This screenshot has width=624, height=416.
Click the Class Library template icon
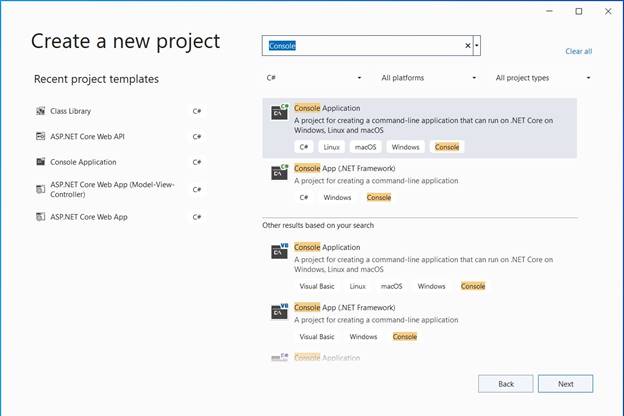(x=41, y=111)
